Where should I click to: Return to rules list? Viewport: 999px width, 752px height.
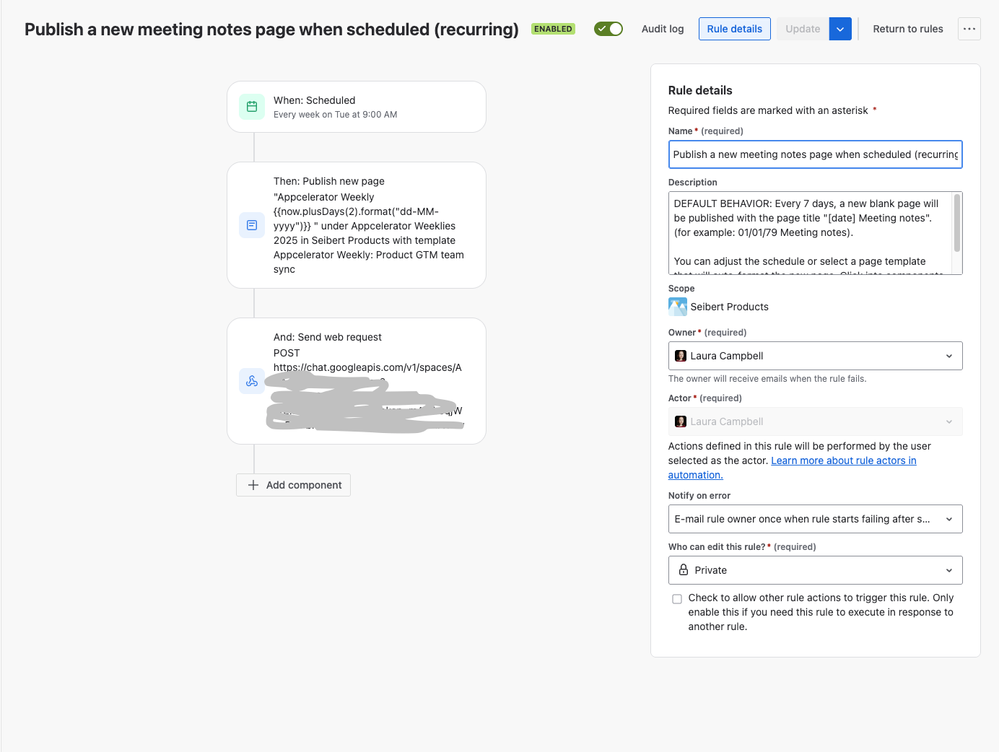click(x=907, y=29)
